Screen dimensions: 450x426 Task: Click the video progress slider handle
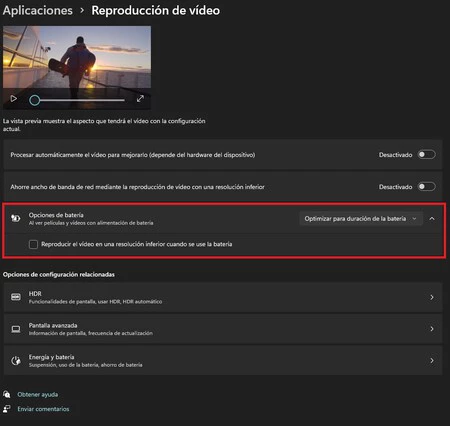point(34,100)
